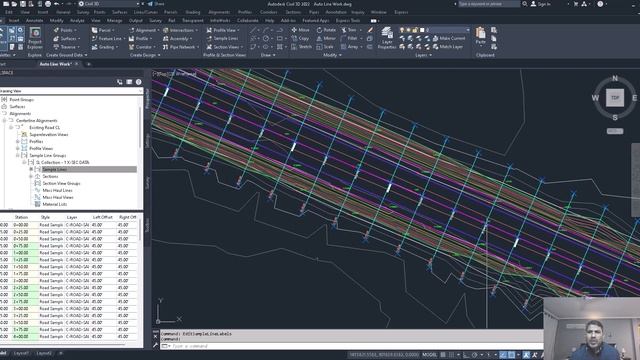Click Sign In link
This screenshot has height=360, width=640.
[544, 4]
